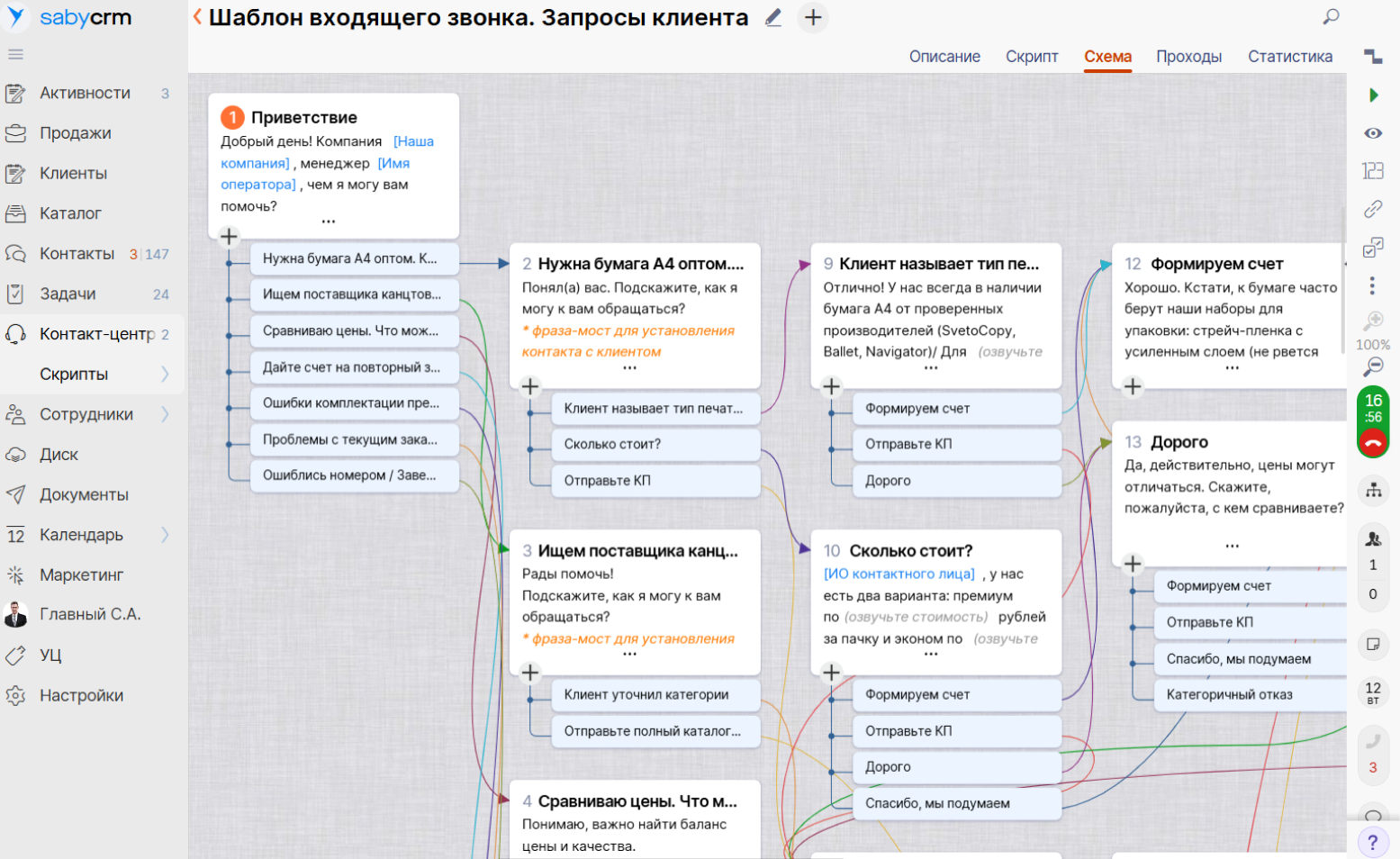
Task: Edit script title with the pencil icon
Action: tap(773, 18)
